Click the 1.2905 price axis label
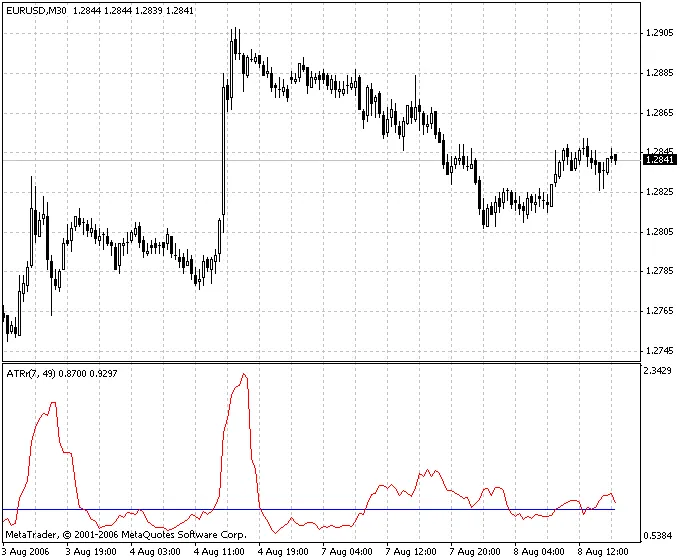 tap(659, 33)
